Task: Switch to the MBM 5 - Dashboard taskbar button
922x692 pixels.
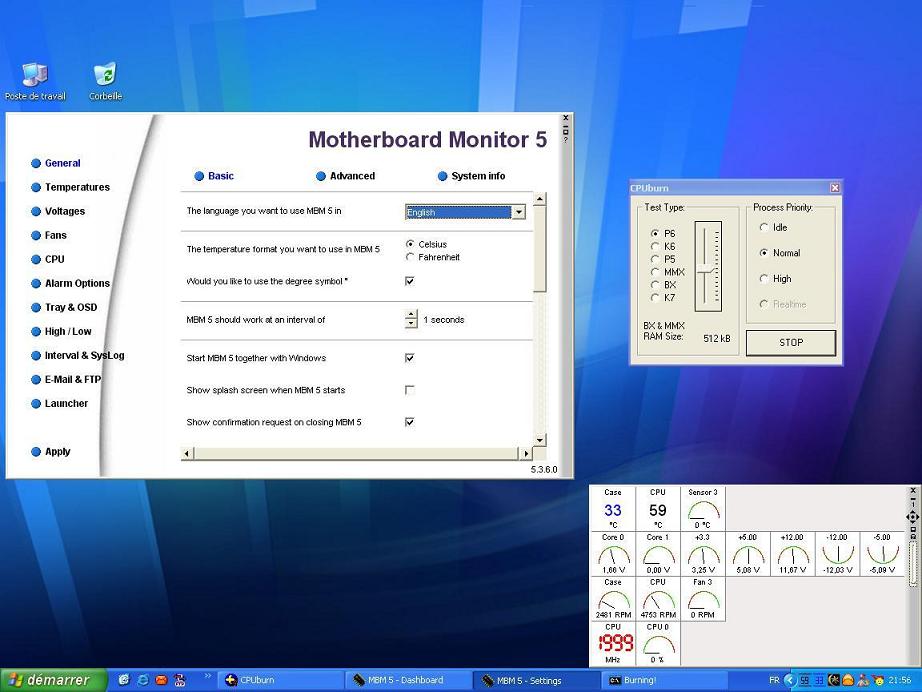Action: (x=407, y=680)
